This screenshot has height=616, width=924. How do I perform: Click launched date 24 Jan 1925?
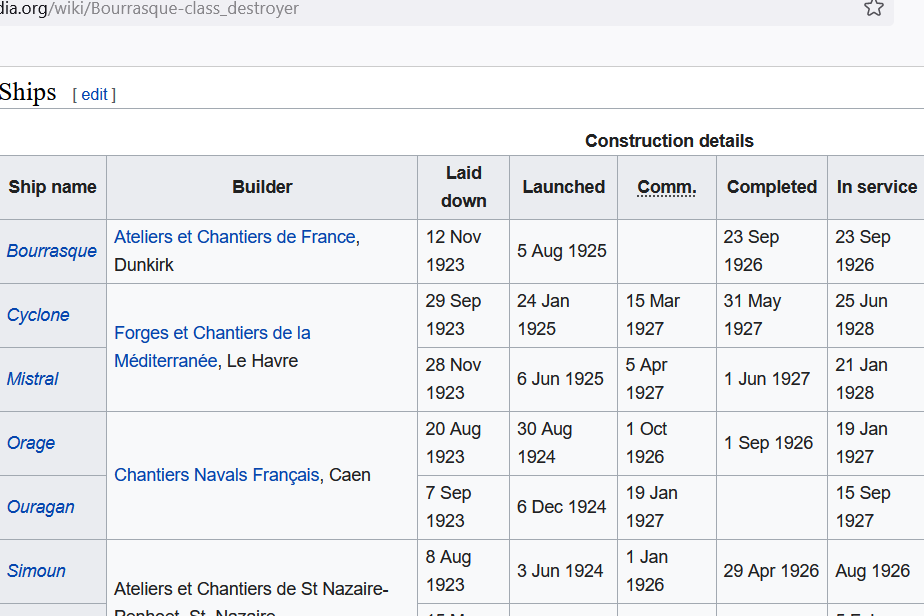pos(543,315)
